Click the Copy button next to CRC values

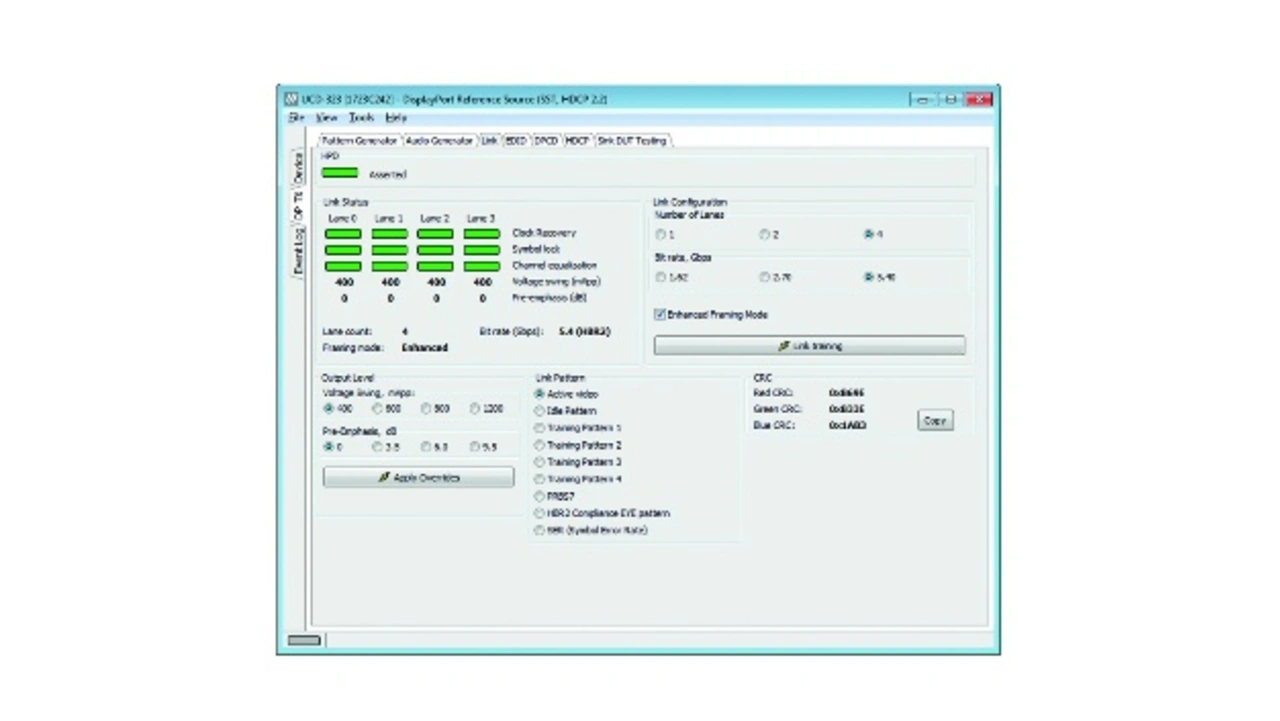(935, 421)
